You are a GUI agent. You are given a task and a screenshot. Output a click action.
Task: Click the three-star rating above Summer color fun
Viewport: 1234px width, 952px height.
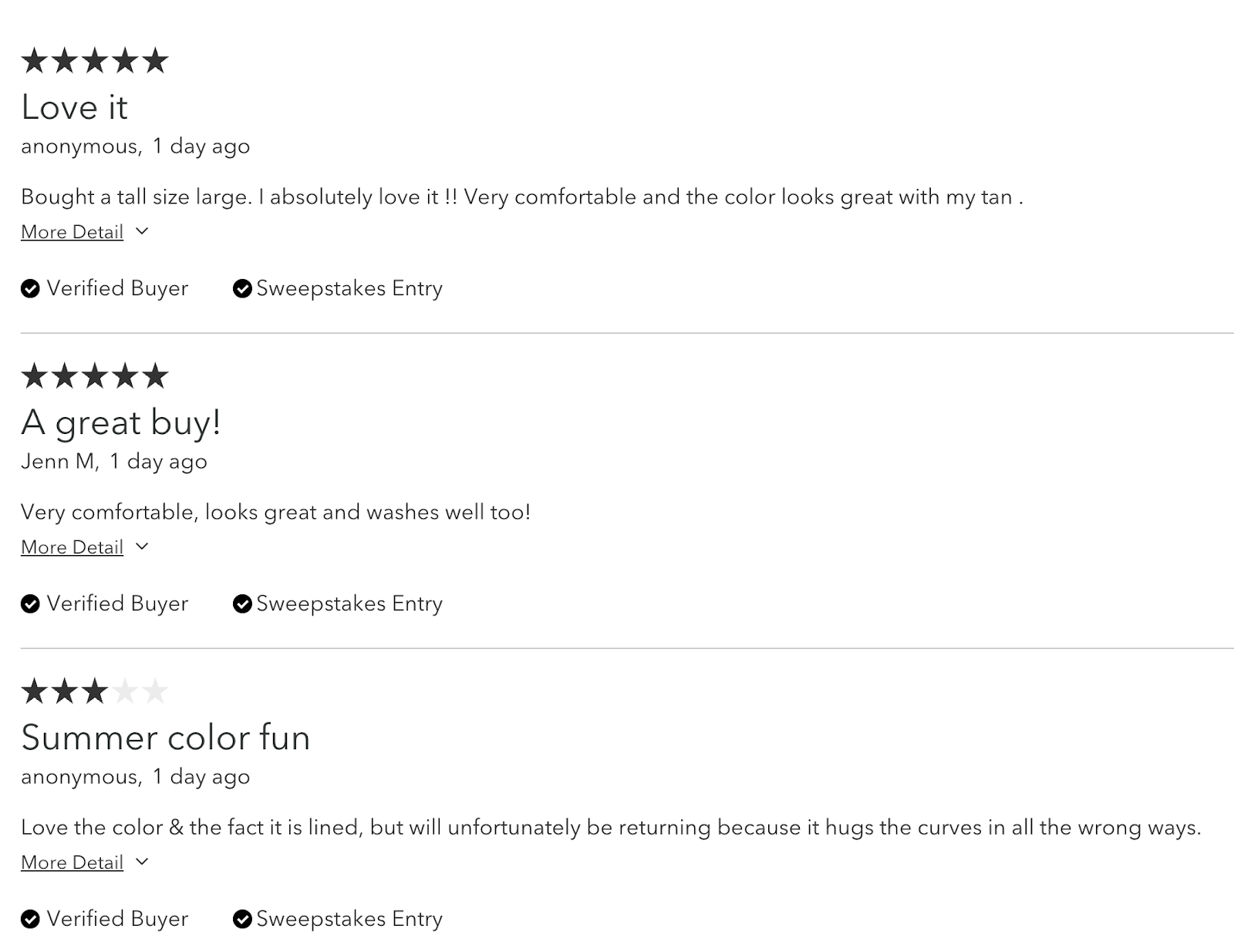coord(65,691)
